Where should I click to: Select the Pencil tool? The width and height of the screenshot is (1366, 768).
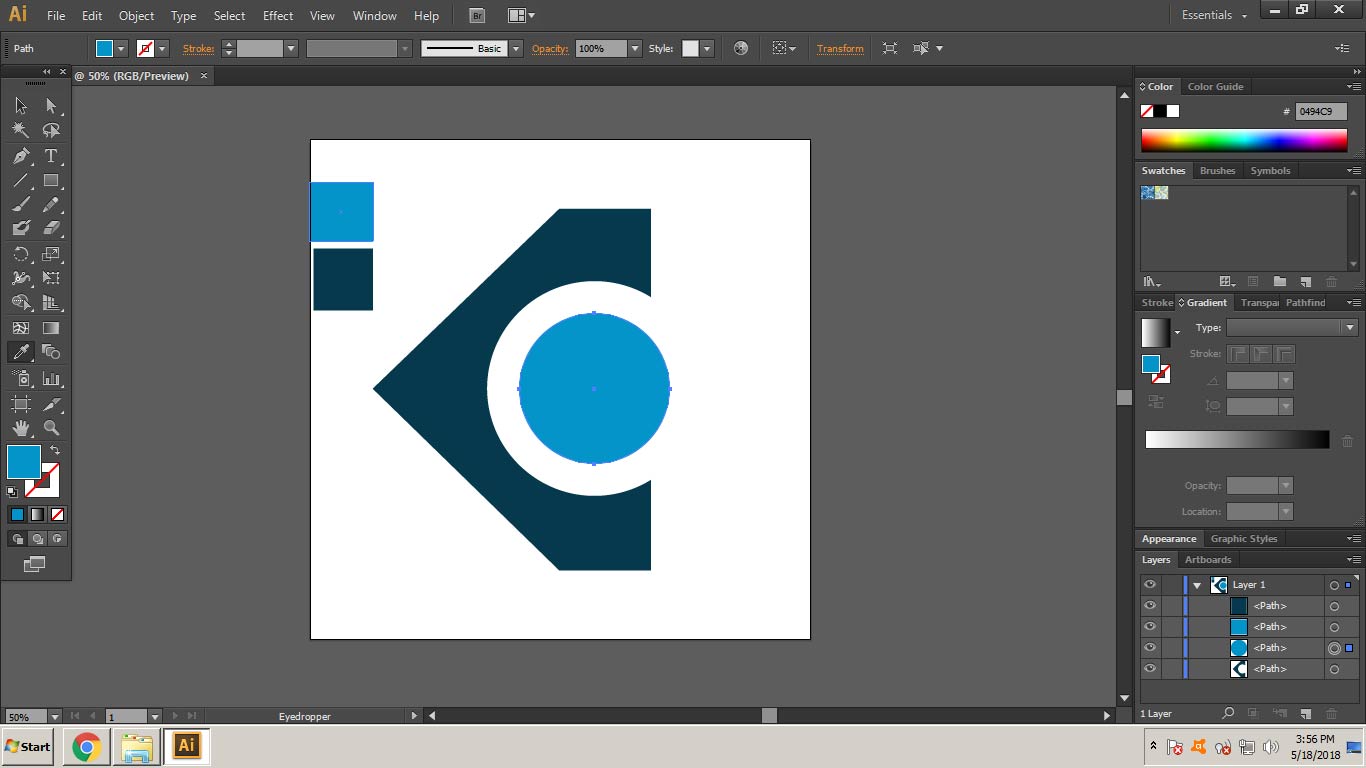pyautogui.click(x=51, y=205)
